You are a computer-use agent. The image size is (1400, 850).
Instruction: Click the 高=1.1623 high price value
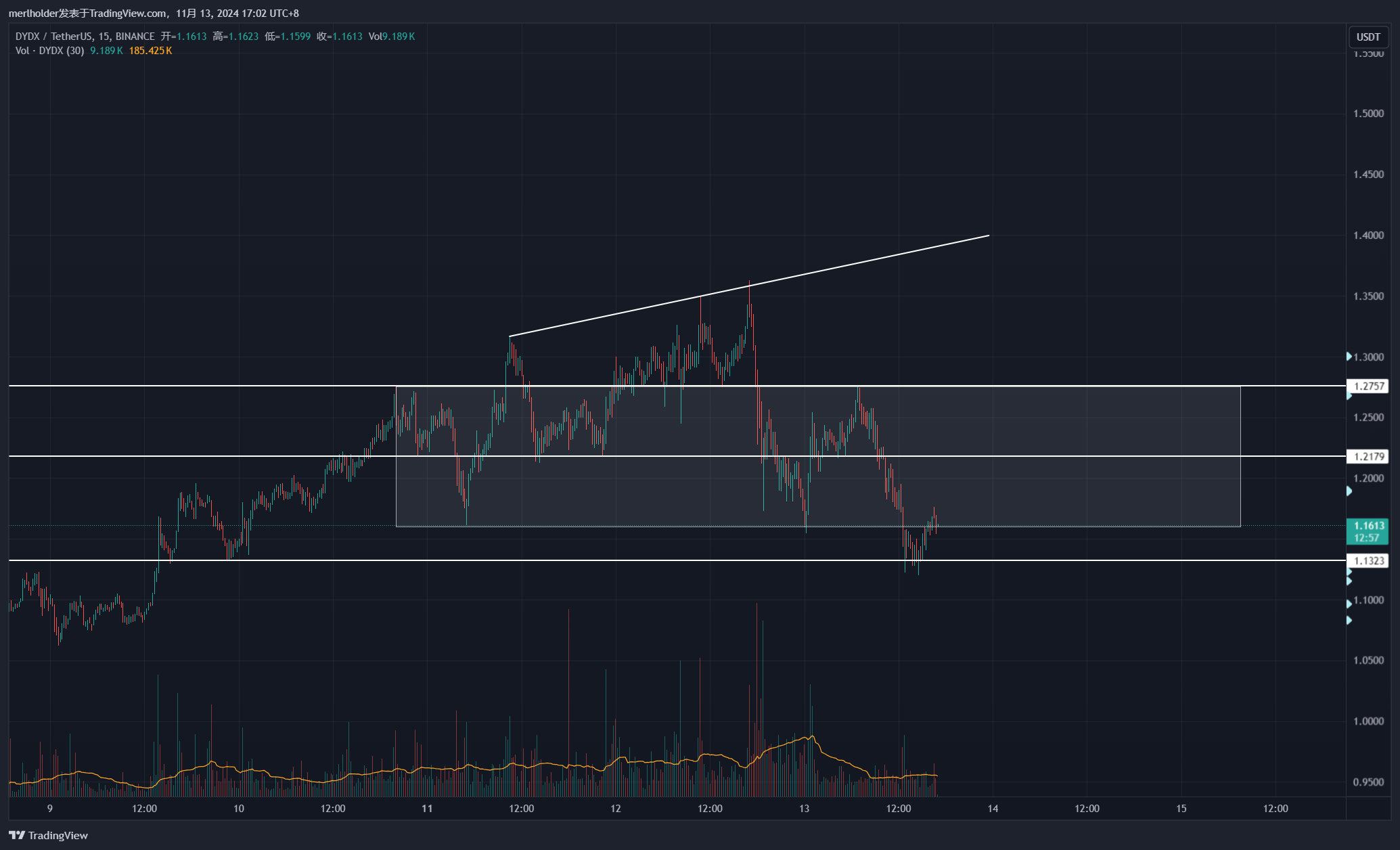235,37
